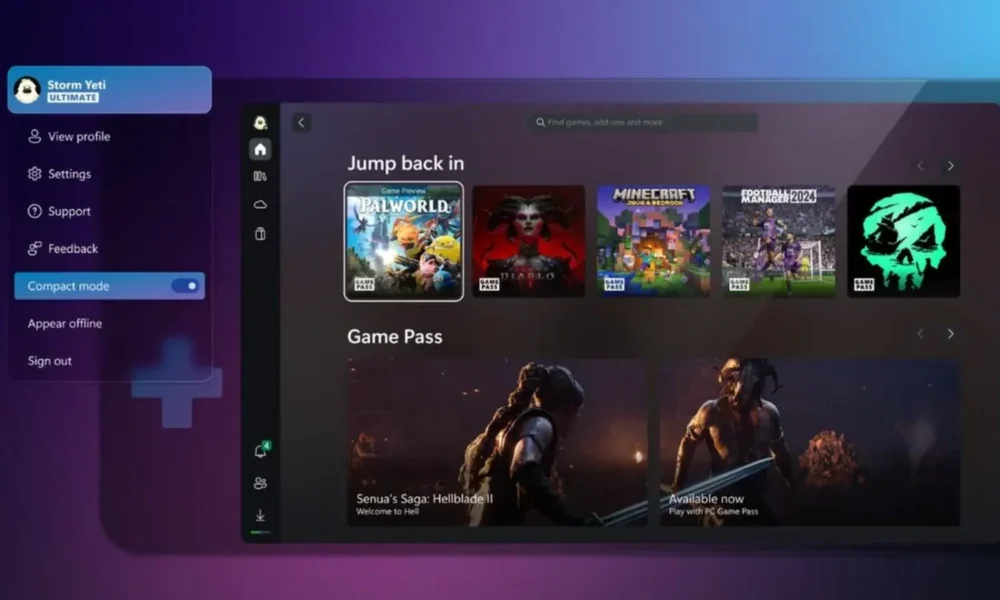Screen dimensions: 1000x600
Task: Click the Welcome to Hell subtitle
Action: [x=388, y=511]
